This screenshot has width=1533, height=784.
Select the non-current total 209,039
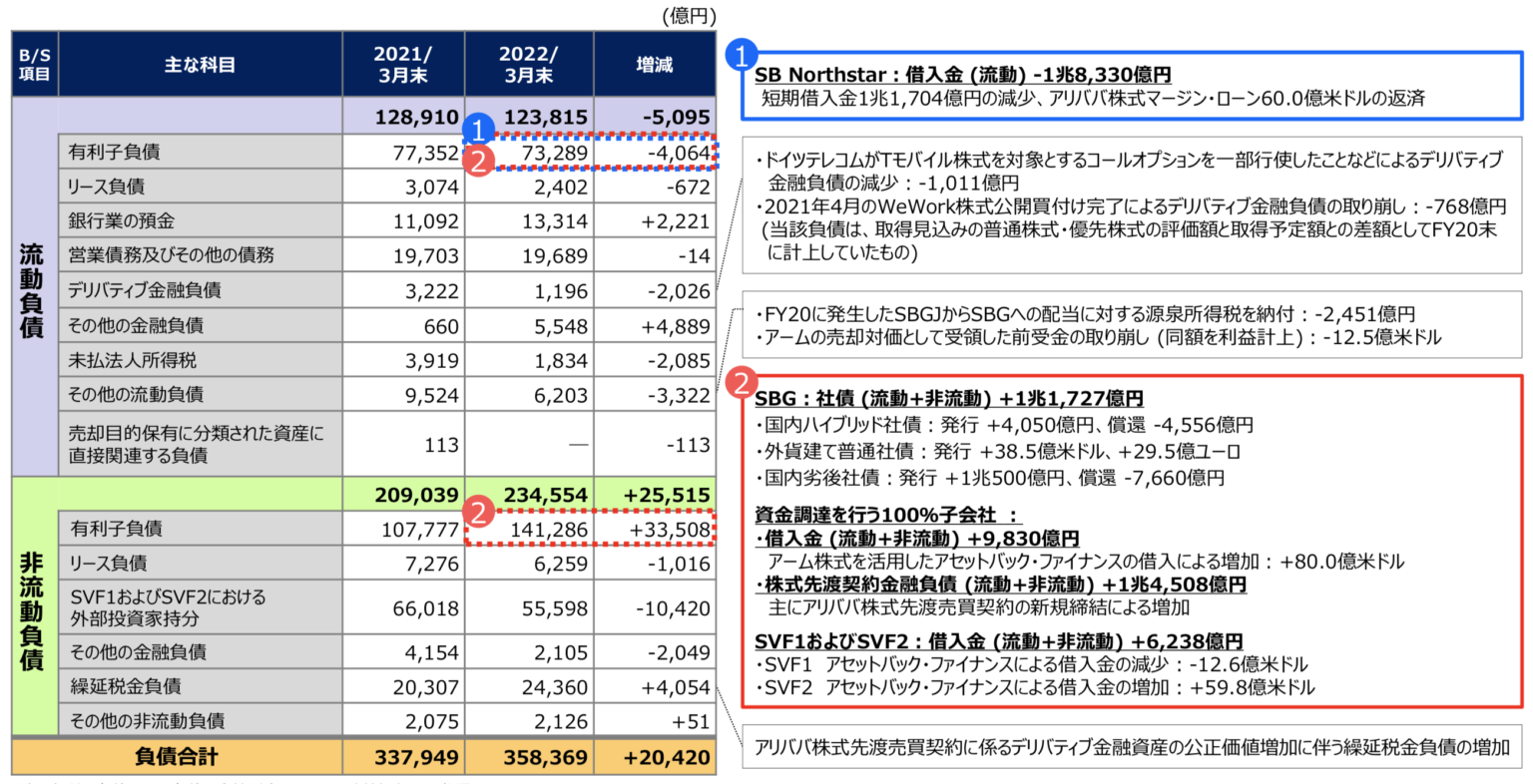417,495
